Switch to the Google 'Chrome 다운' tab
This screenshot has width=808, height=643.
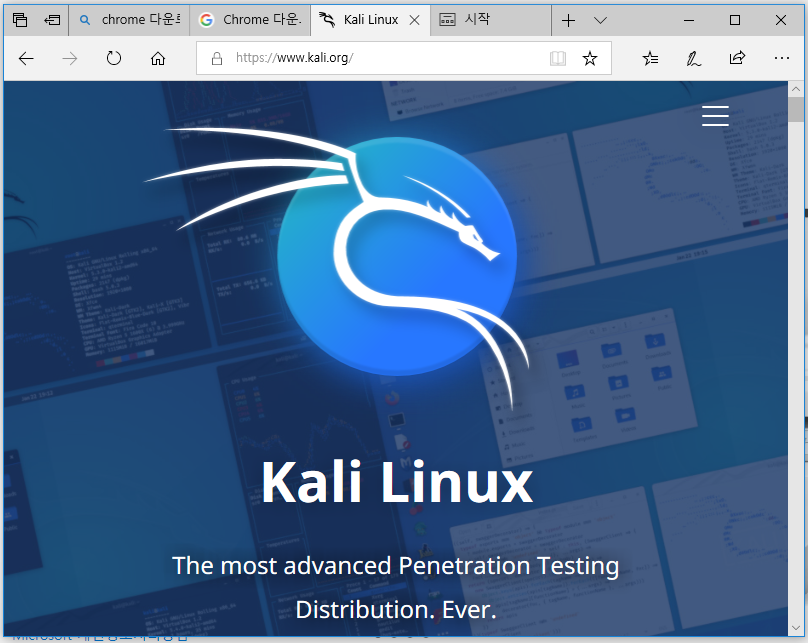(x=250, y=20)
